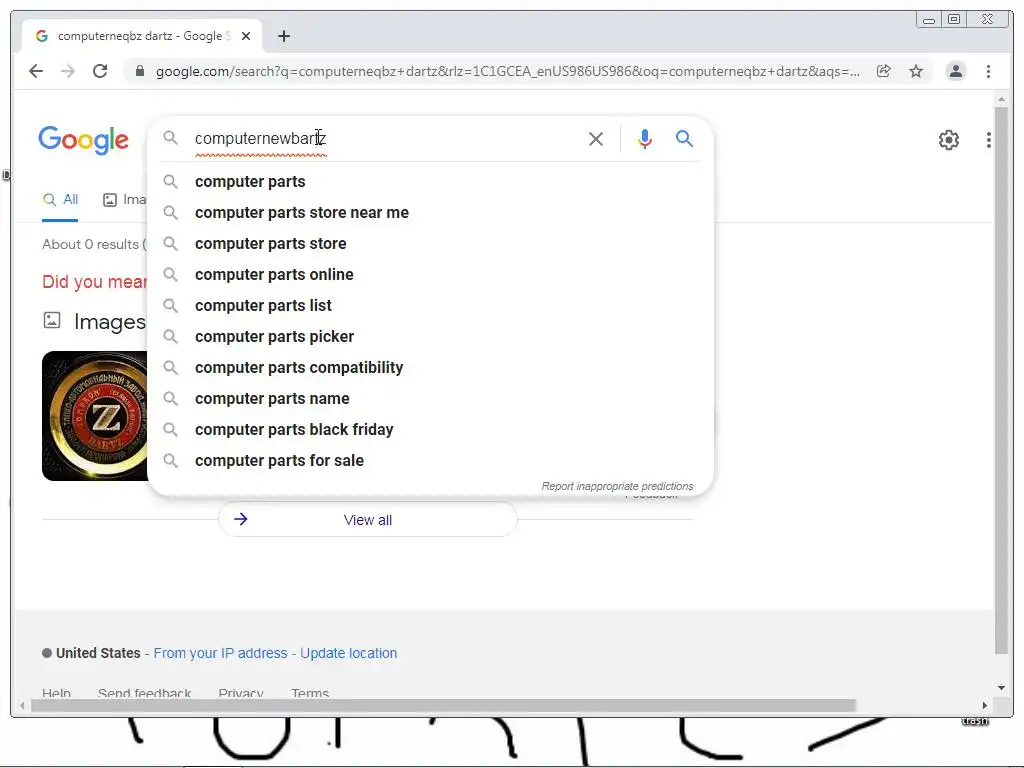This screenshot has width=1024, height=768.
Task: Click the Google logo
Action: click(84, 140)
